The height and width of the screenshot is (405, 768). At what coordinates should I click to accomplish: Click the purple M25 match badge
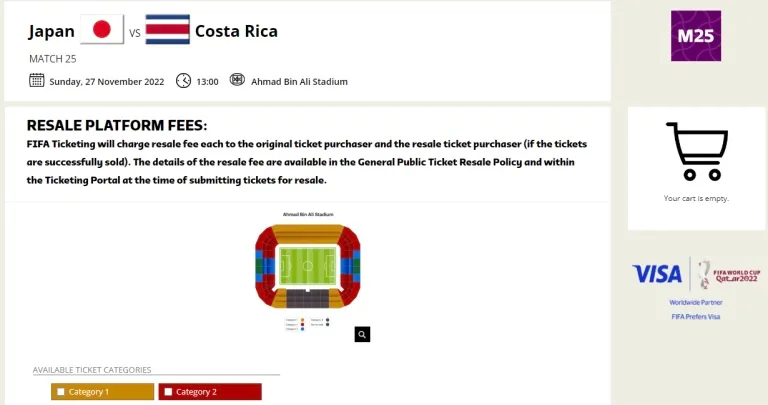tap(696, 36)
